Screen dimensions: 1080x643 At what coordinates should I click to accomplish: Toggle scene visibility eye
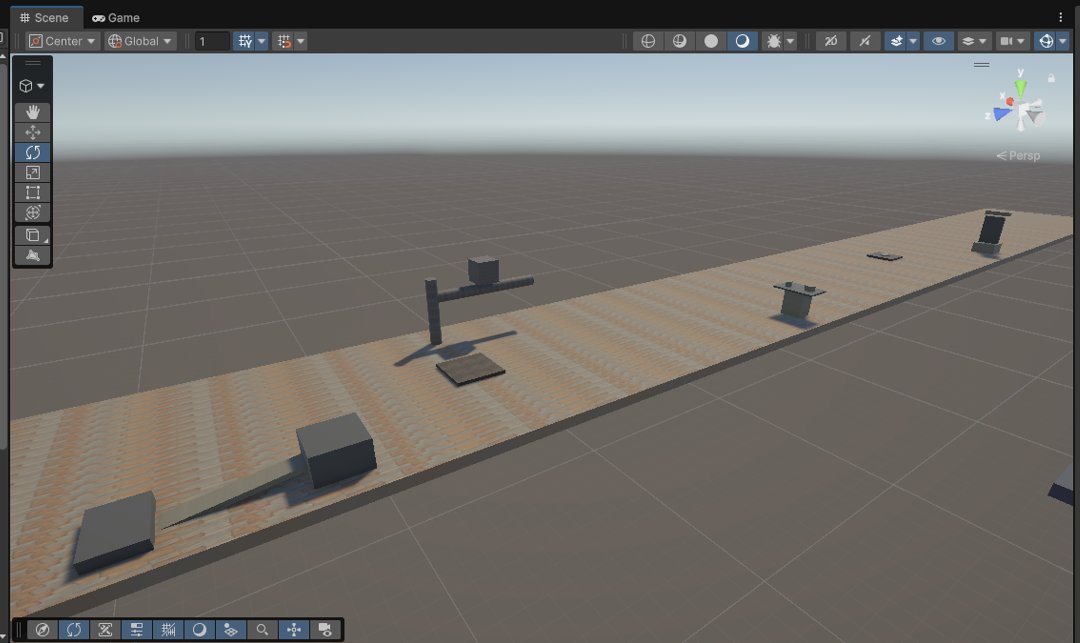(938, 41)
